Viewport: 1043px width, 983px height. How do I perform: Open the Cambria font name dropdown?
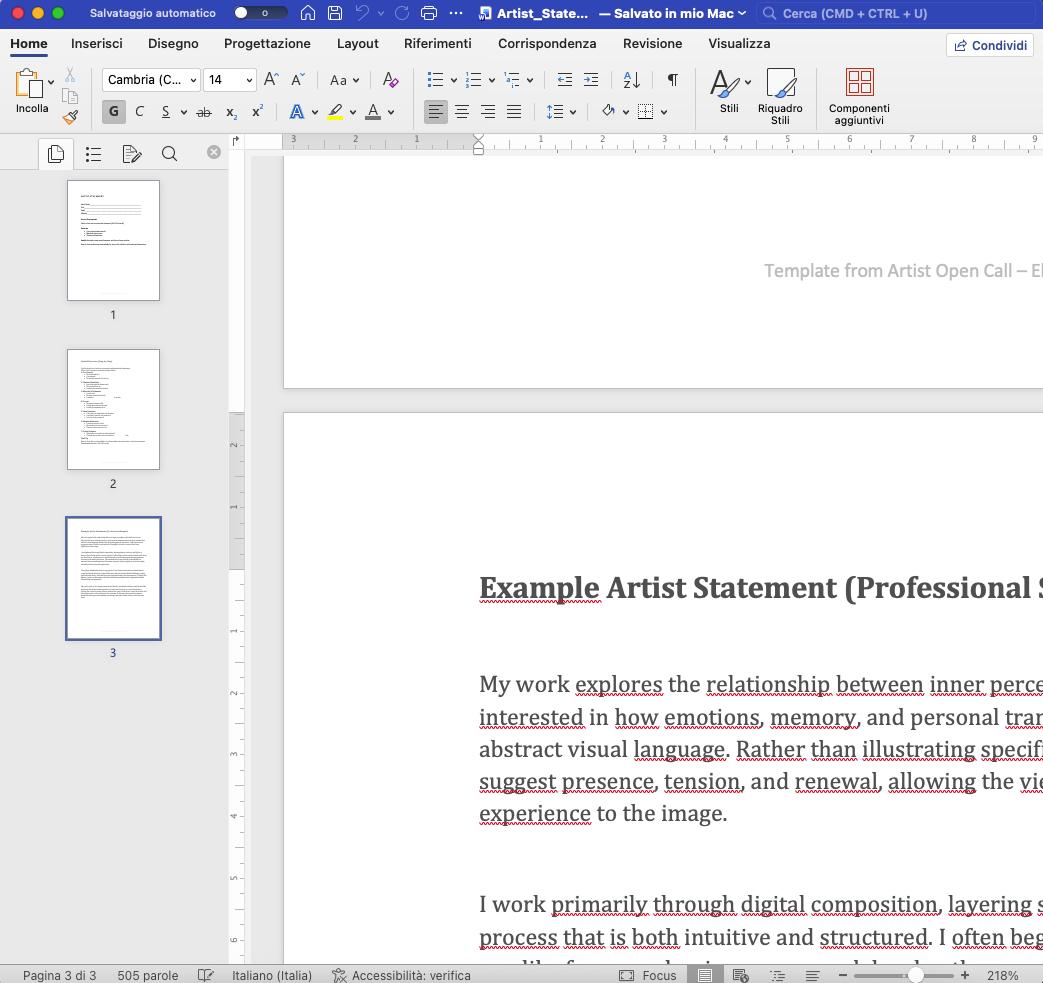(193, 80)
